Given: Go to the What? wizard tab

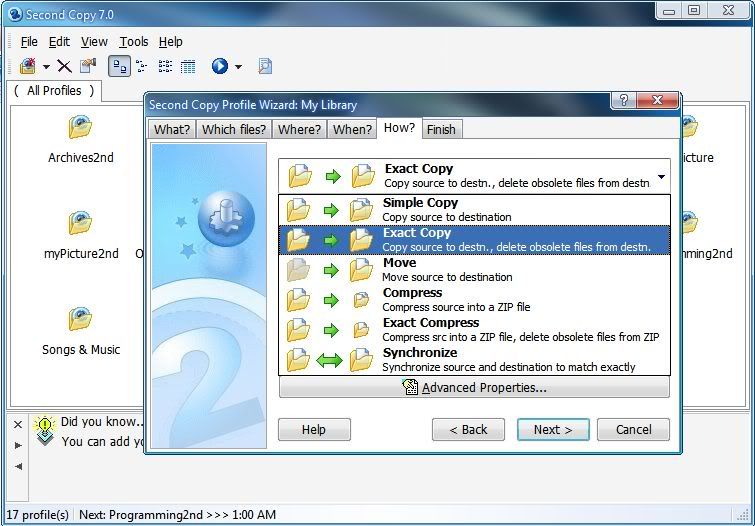Looking at the screenshot, I should tap(171, 130).
